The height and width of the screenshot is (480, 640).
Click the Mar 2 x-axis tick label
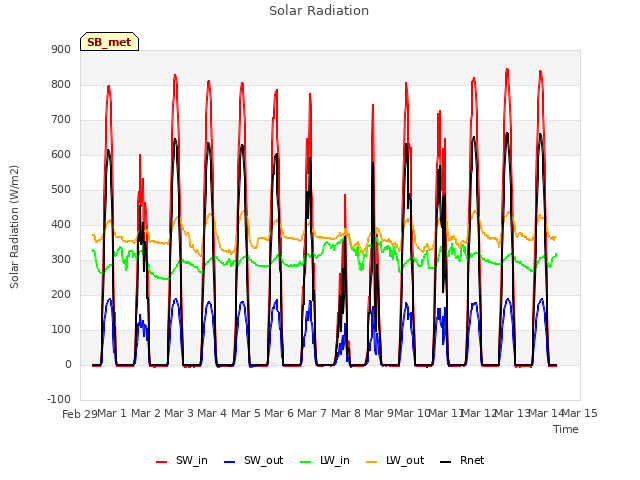point(146,413)
